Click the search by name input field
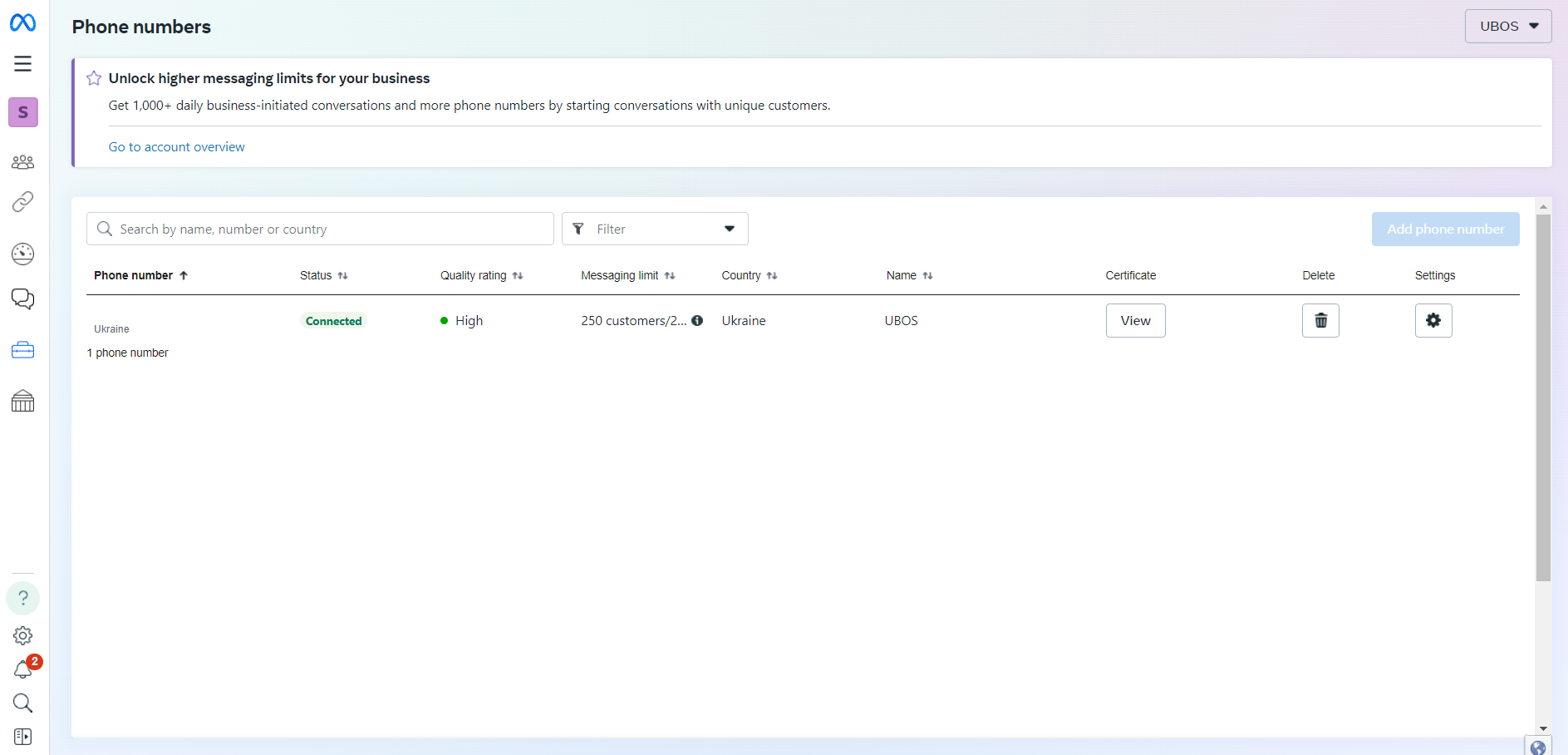 point(320,229)
